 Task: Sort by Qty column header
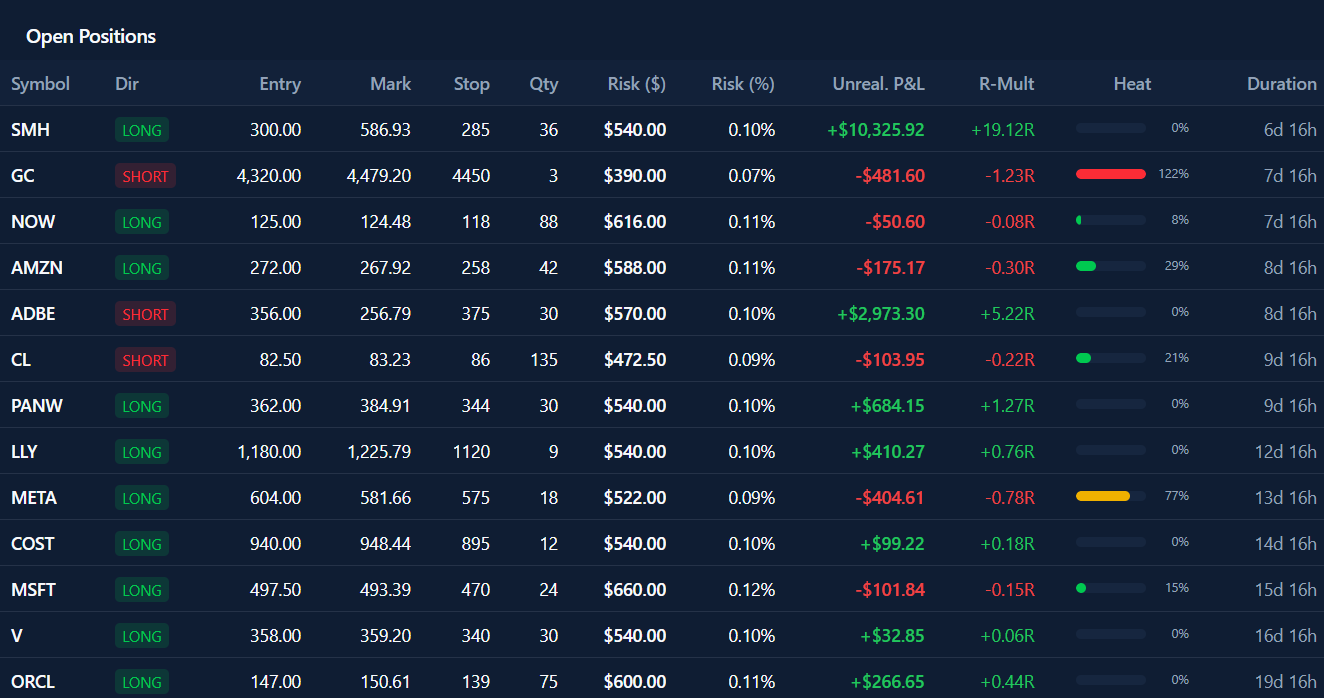point(544,84)
